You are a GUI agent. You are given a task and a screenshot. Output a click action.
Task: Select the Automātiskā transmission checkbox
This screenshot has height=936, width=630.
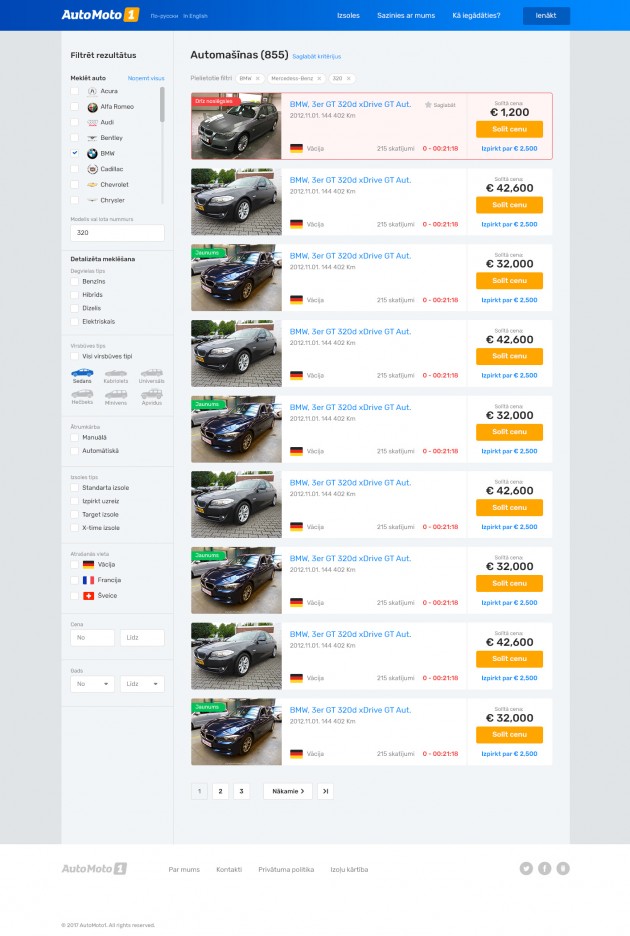75,451
